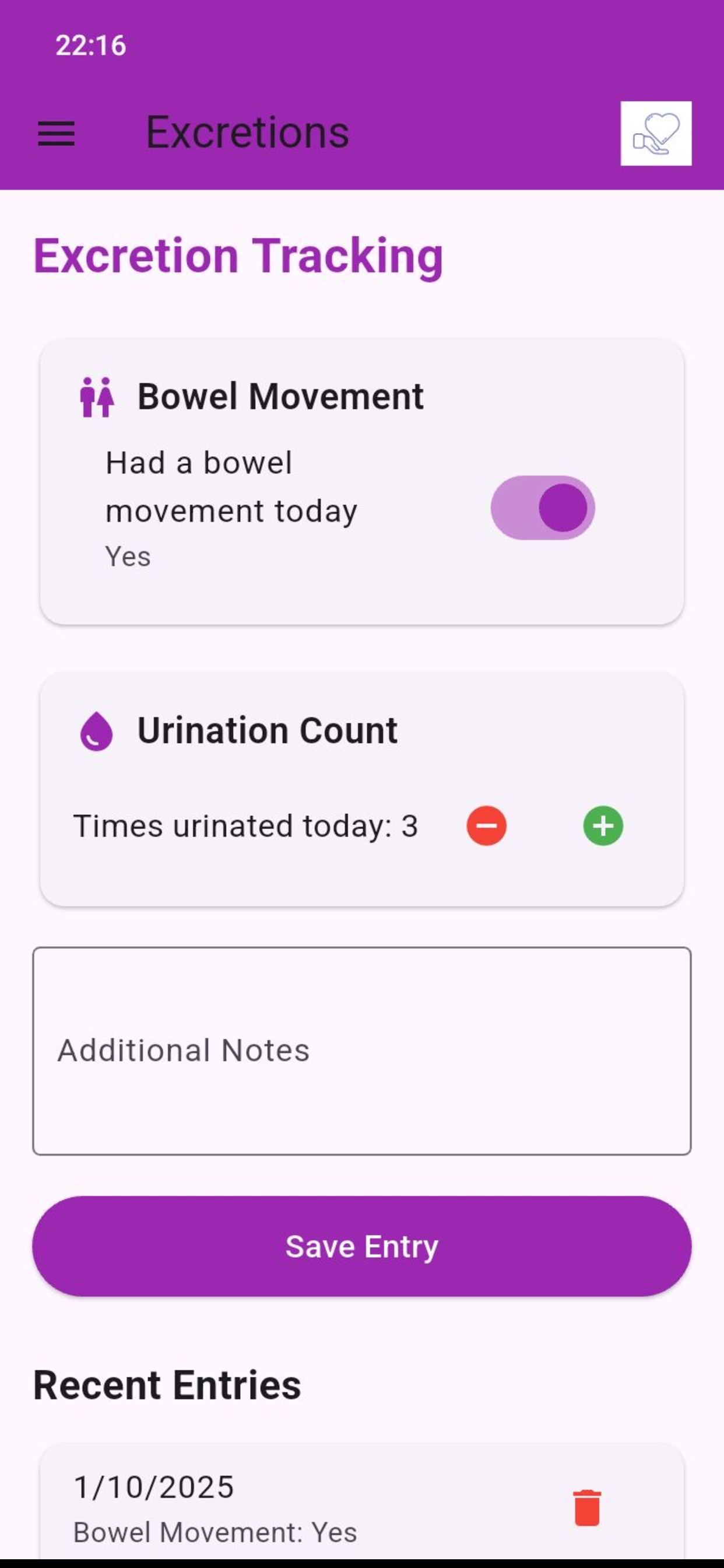The width and height of the screenshot is (724, 1568).
Task: Tap the status bar clock 22:16
Action: click(x=91, y=45)
